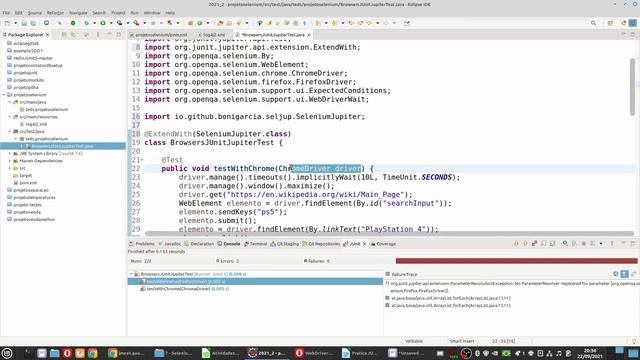Open the Opera icon in taskbar launcher
This screenshot has height=360, width=640.
click(67, 353)
